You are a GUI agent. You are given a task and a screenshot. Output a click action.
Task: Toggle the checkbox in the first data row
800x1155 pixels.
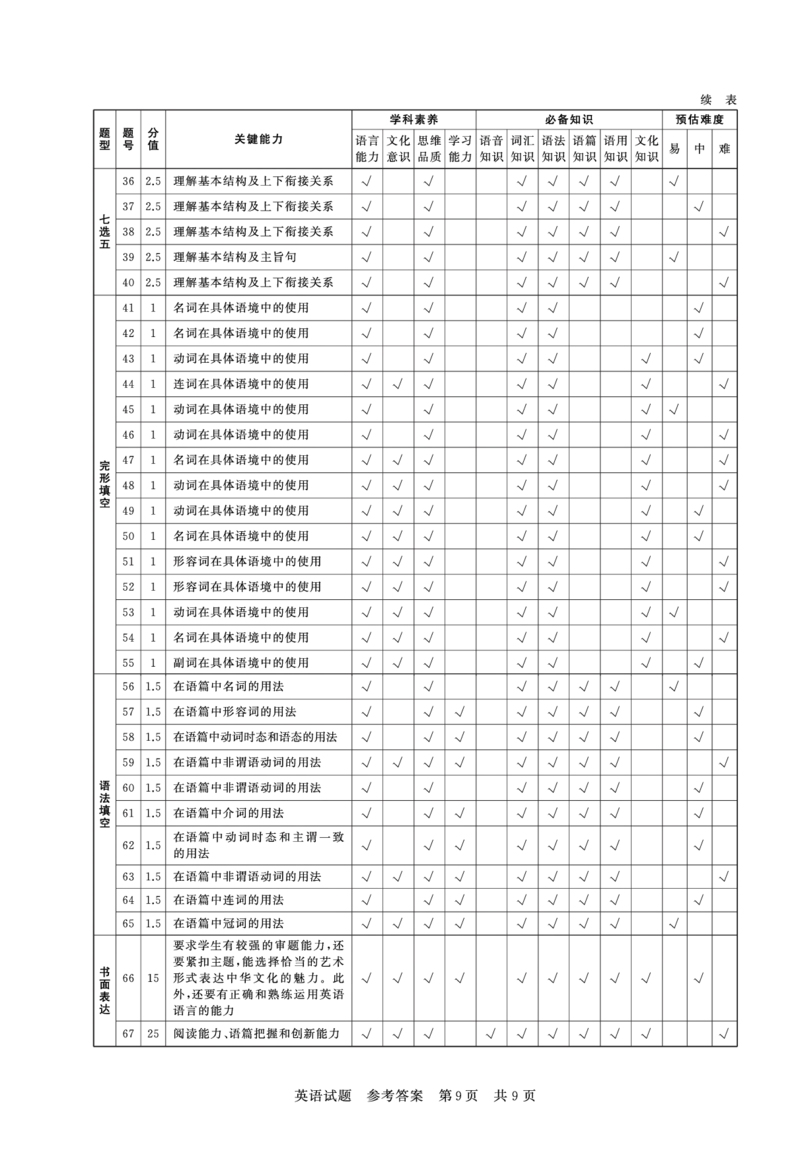(365, 185)
